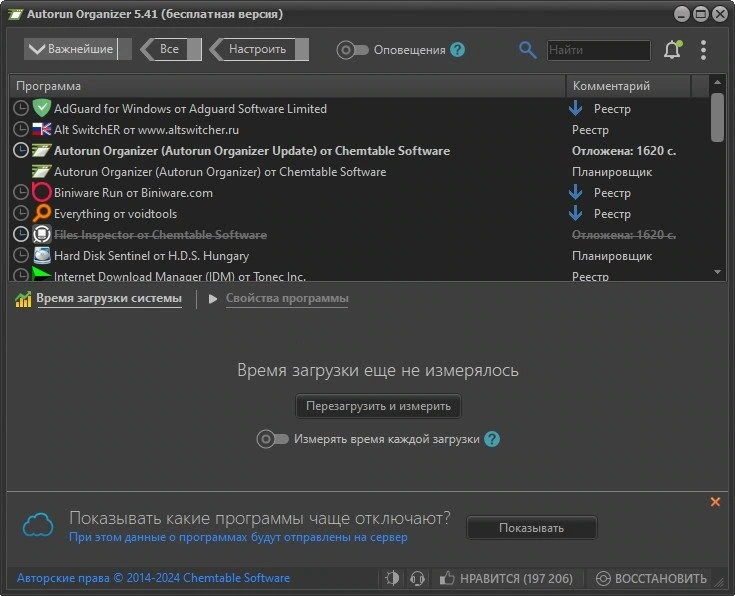
Task: Click the Hard Disk Sentinel drive icon
Action: (x=42, y=256)
